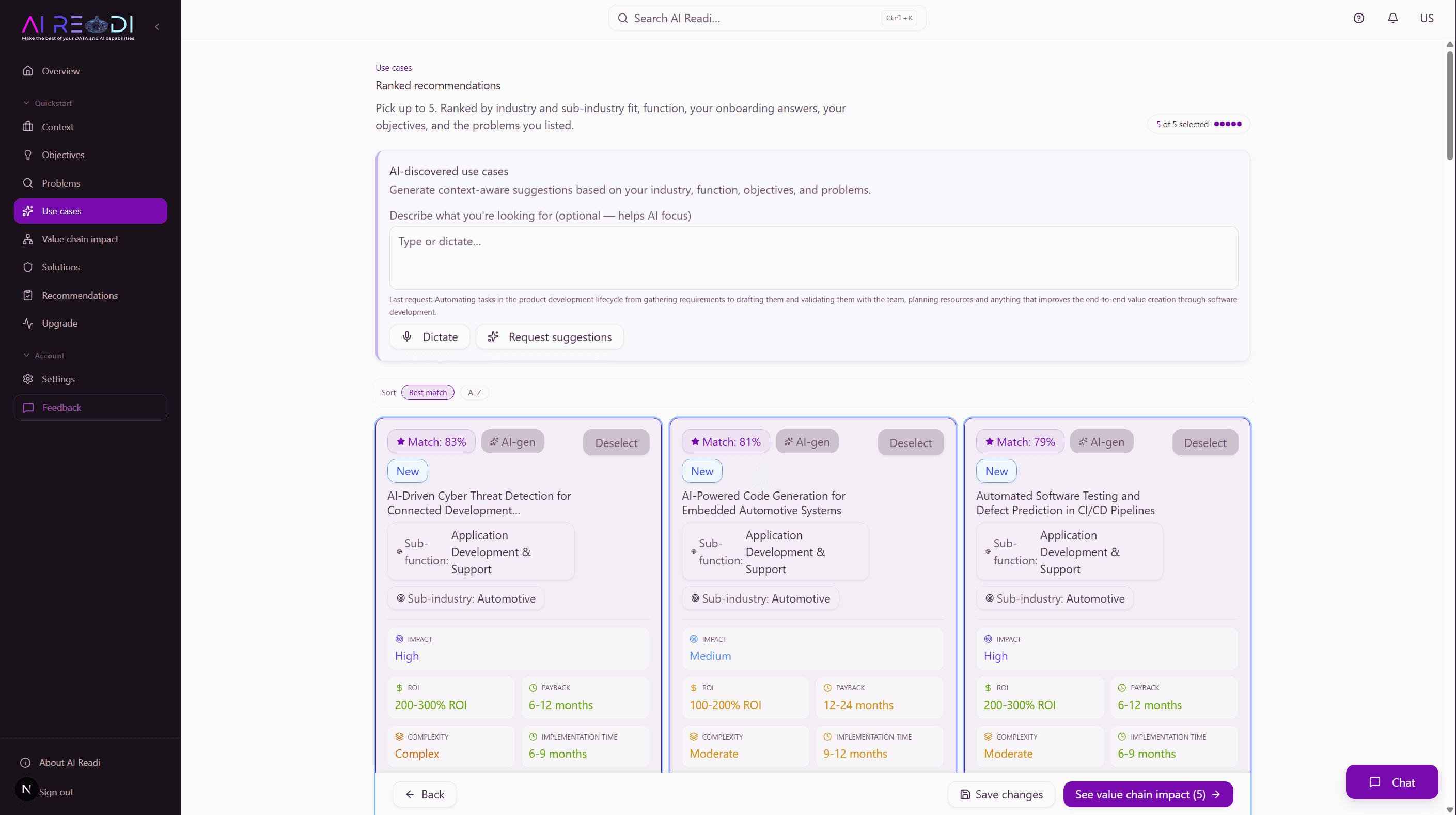Click AI-gen tag on Cyber Threat Detection card
Viewport: 1456px width, 815px height.
pos(513,442)
